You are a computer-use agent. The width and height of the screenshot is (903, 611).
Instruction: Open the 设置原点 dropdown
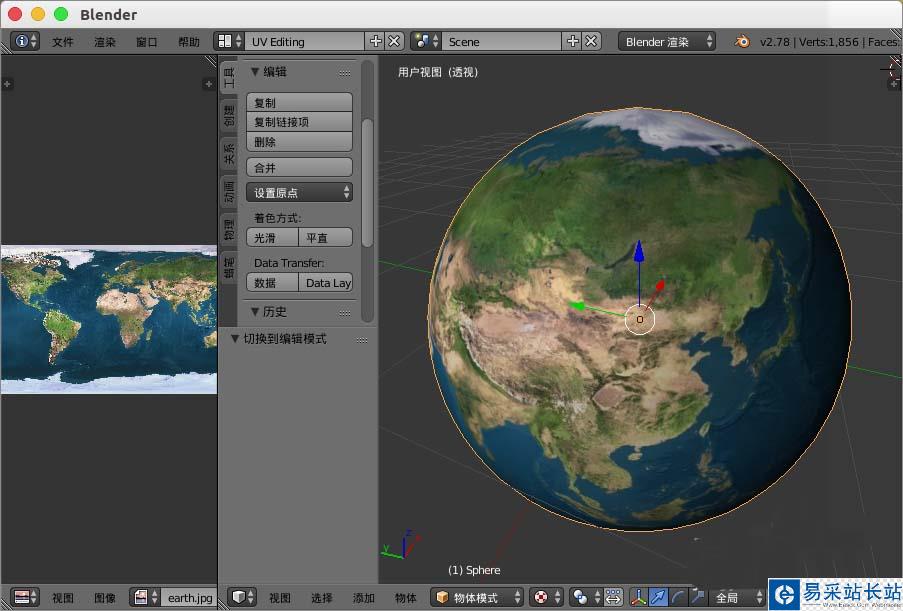pos(300,192)
